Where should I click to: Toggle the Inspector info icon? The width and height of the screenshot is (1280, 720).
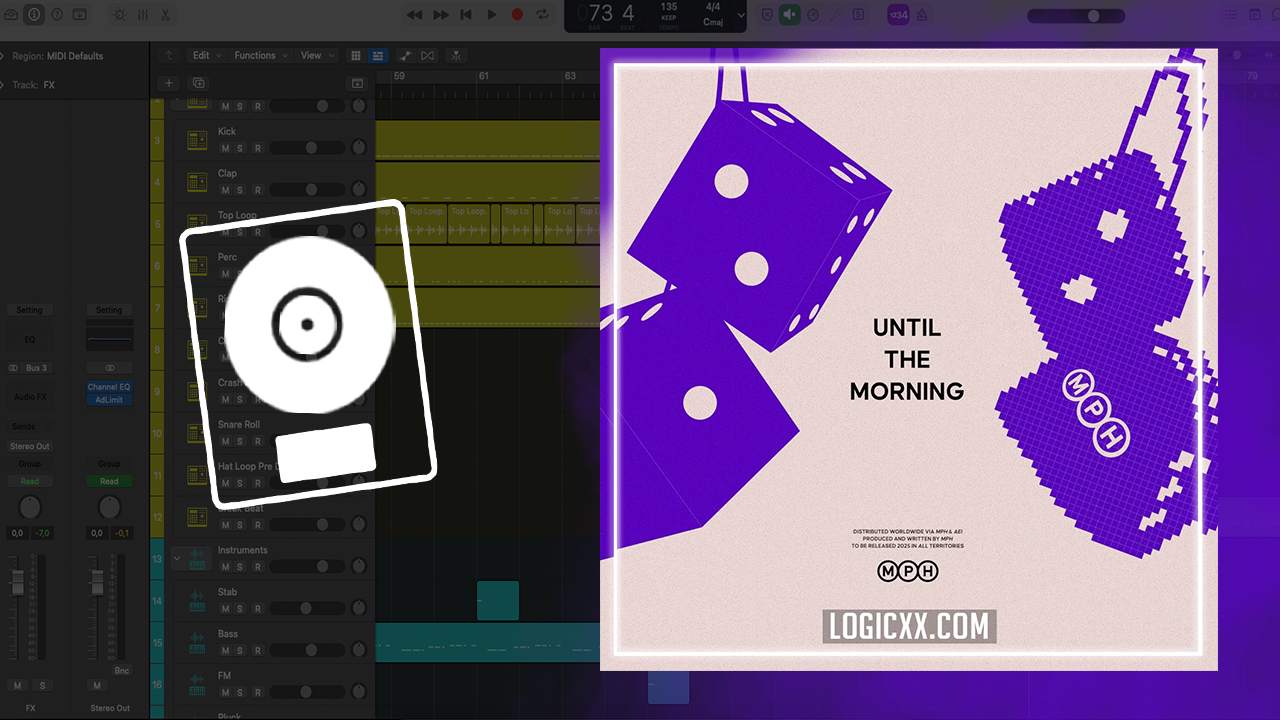34,15
